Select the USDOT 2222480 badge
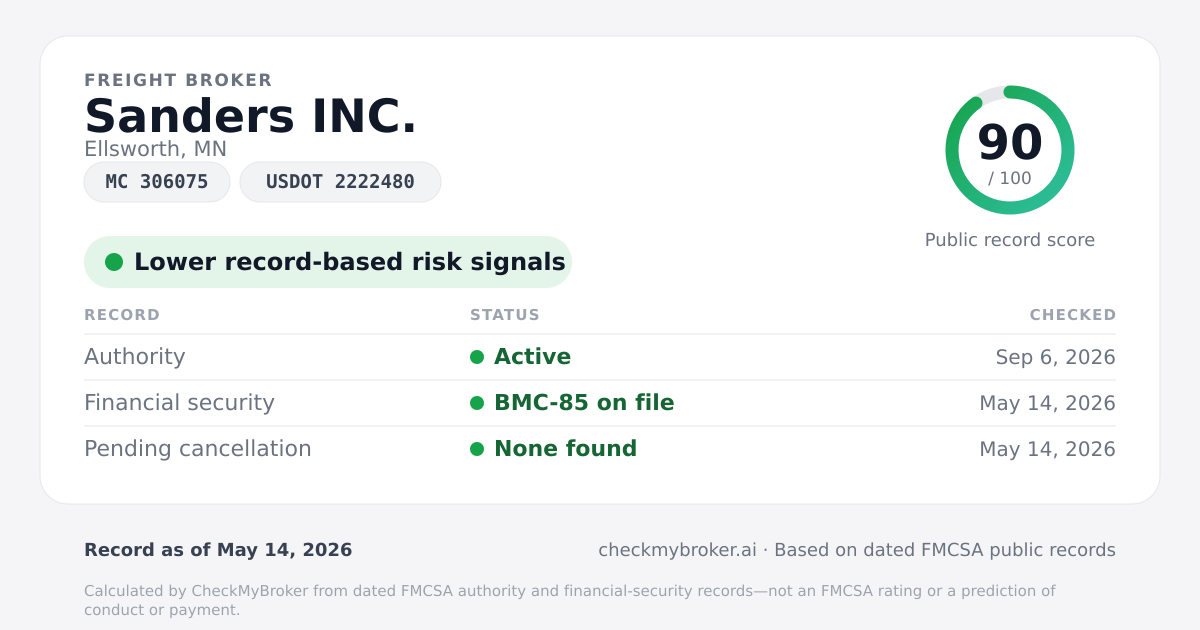Image resolution: width=1200 pixels, height=630 pixels. click(x=340, y=182)
